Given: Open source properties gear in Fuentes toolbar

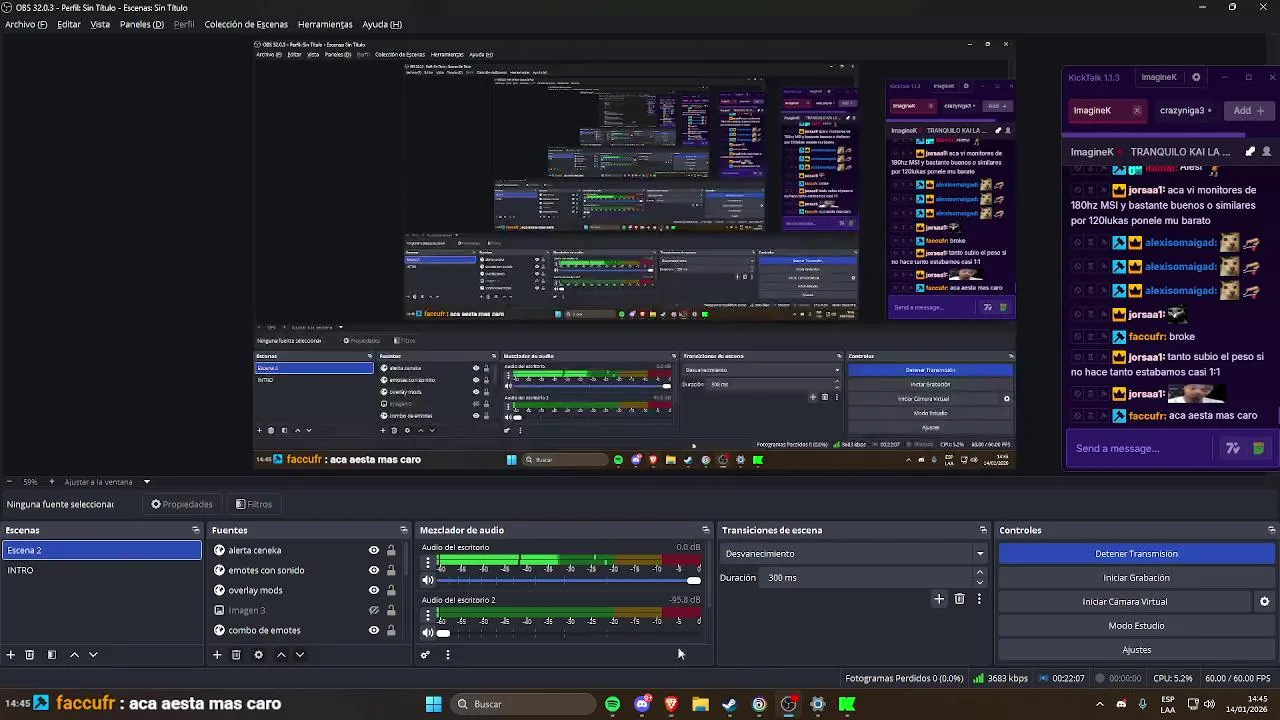Looking at the screenshot, I should [x=258, y=655].
